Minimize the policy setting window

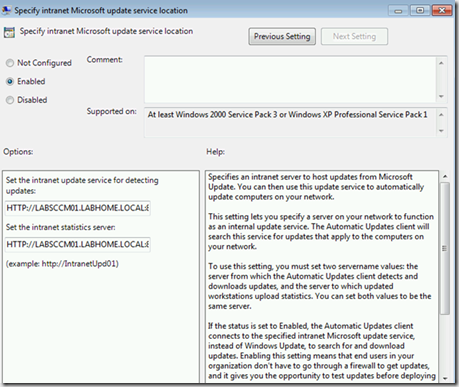pyautogui.click(x=398, y=11)
